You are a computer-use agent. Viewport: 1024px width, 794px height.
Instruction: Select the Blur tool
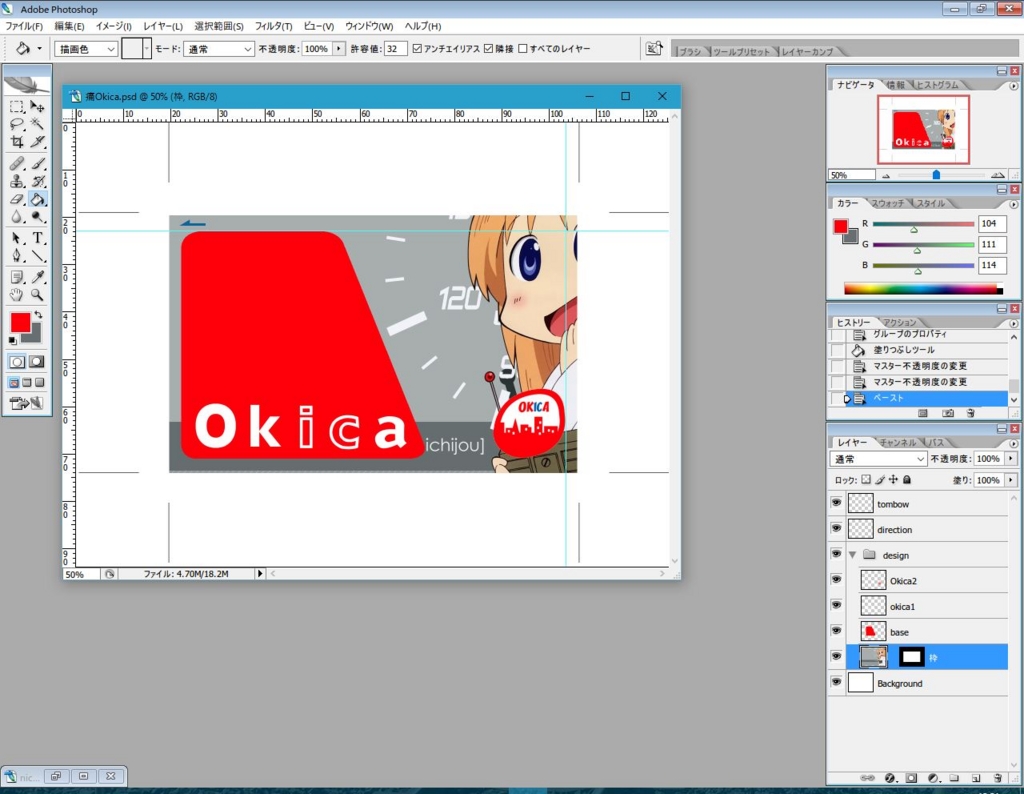tap(17, 217)
